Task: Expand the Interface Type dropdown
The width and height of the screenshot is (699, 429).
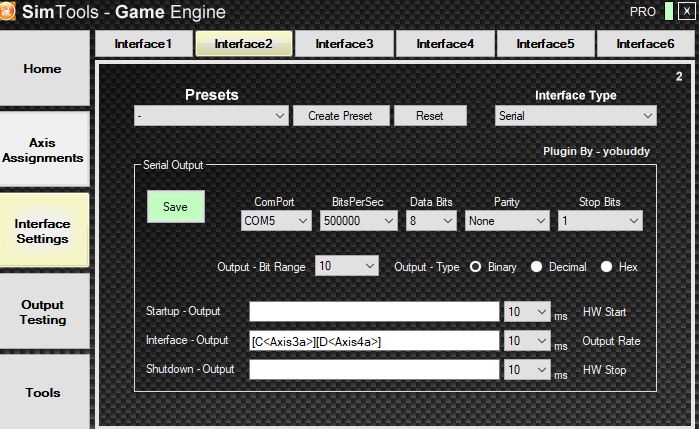Action: tap(575, 116)
